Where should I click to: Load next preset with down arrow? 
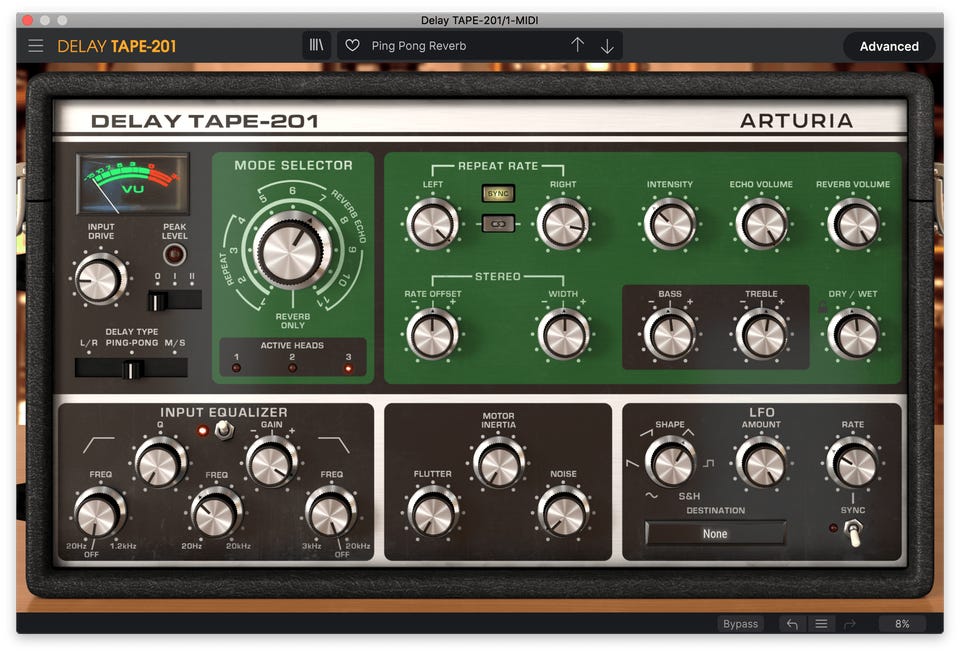(607, 46)
